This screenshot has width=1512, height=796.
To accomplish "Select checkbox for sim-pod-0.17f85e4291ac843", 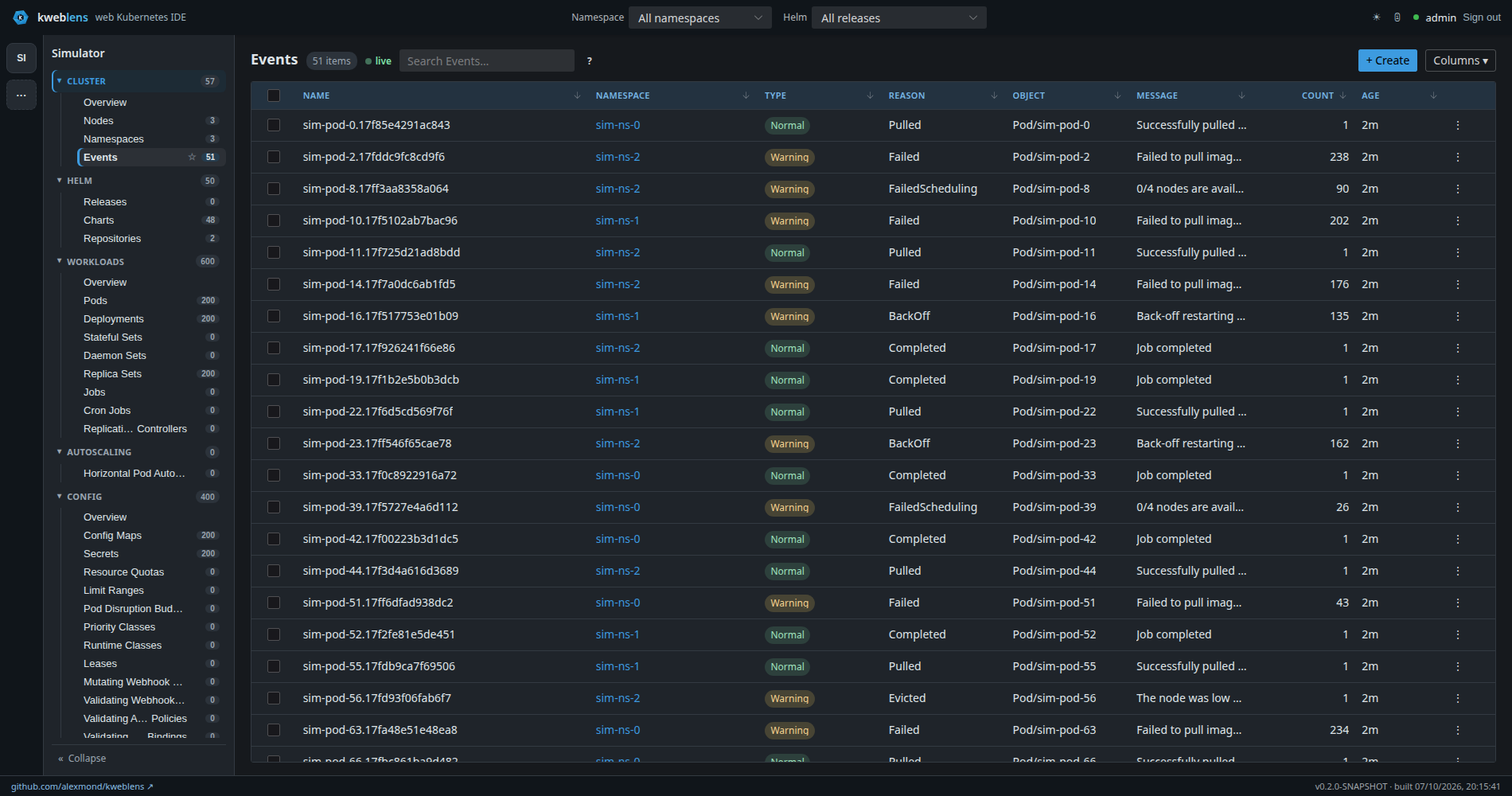I will coord(274,125).
